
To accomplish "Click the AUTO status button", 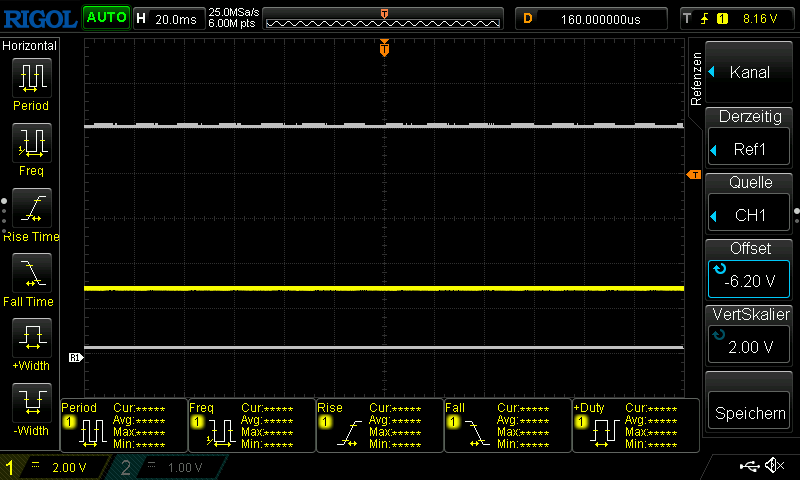I will coord(106,18).
